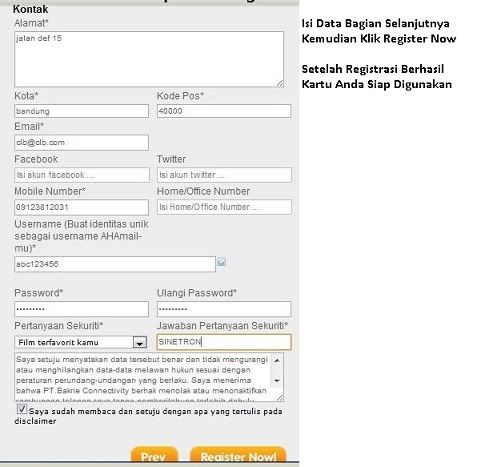Focus the Mobile Number field
Screen dimensions: 477x467
81,207
